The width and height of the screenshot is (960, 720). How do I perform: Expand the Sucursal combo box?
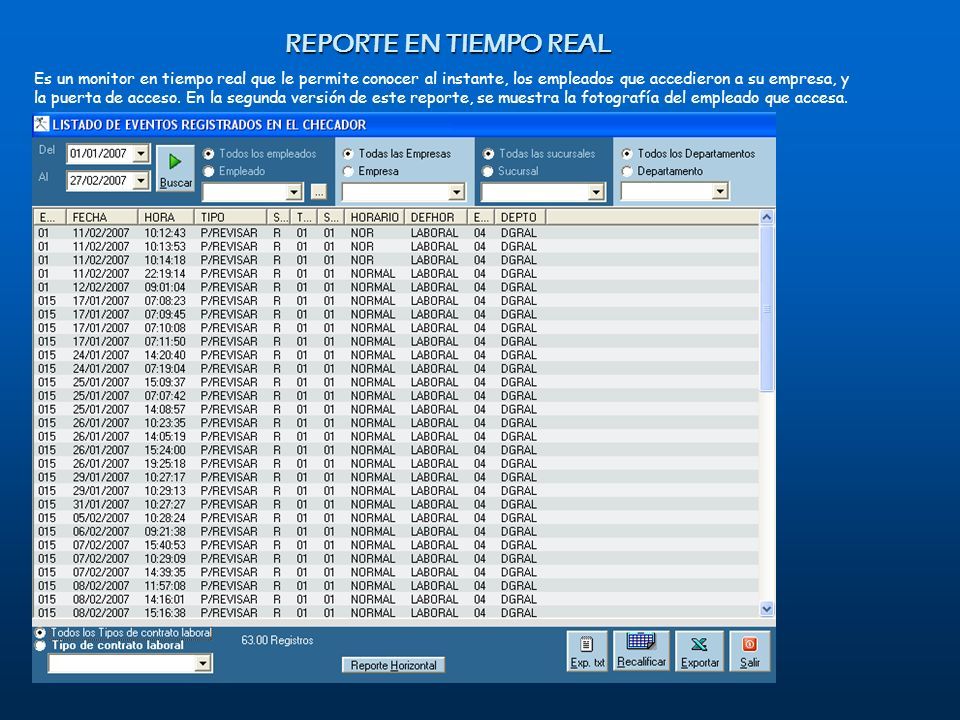pyautogui.click(x=596, y=192)
